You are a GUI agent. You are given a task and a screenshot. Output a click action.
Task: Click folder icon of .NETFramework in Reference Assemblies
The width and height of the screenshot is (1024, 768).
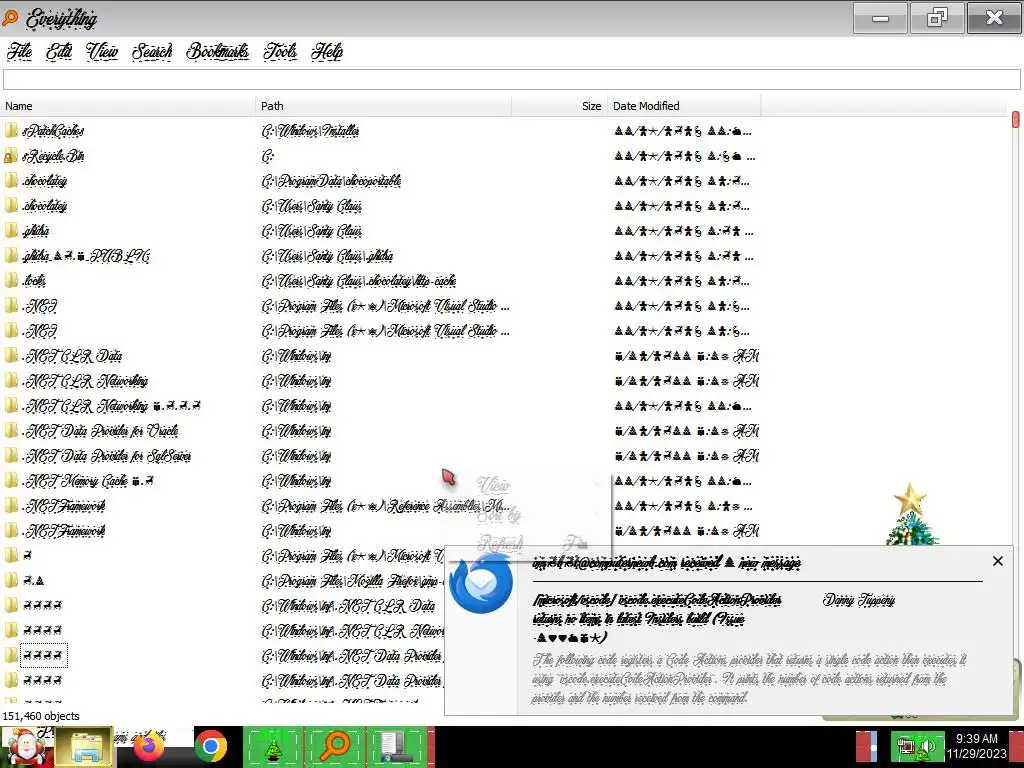click(x=11, y=506)
